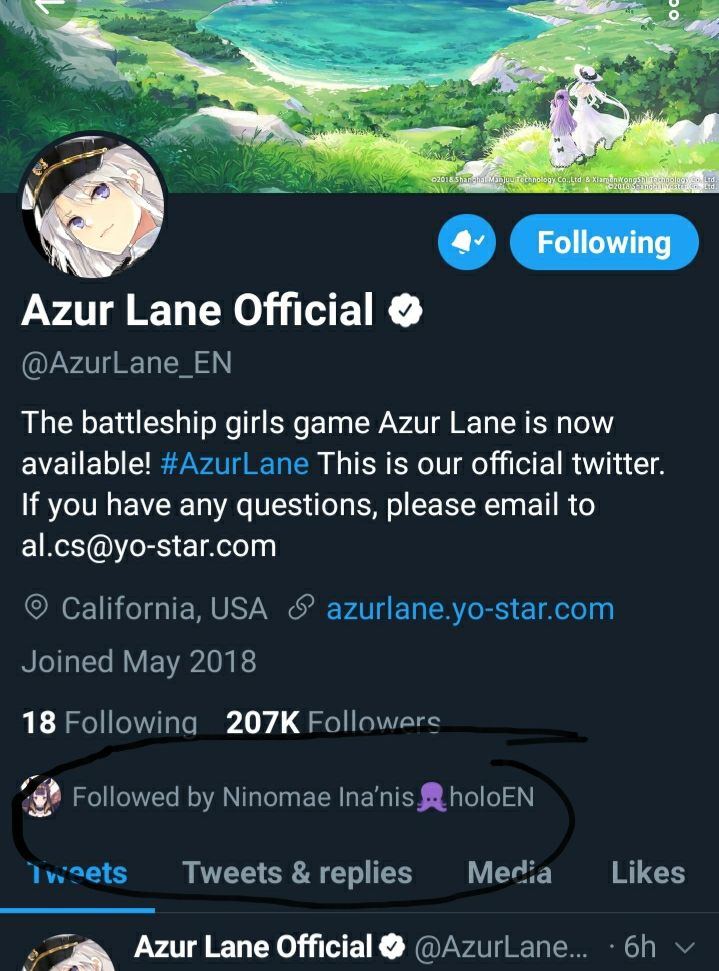The width and height of the screenshot is (719, 971).
Task: Switch to the Media tab
Action: [509, 873]
